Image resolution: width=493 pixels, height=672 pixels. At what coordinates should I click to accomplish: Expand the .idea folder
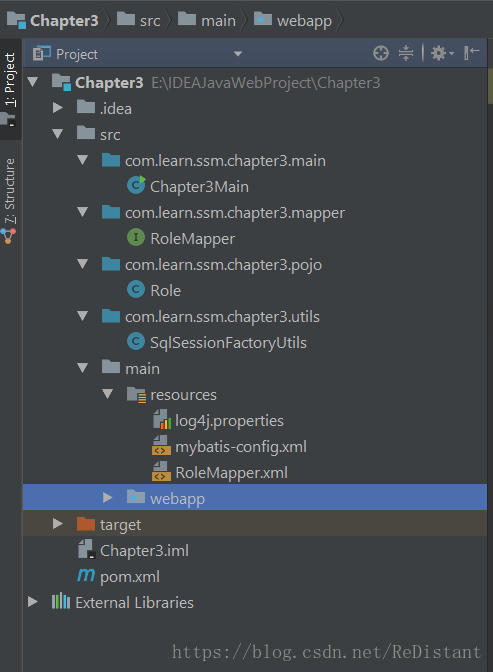pos(57,107)
